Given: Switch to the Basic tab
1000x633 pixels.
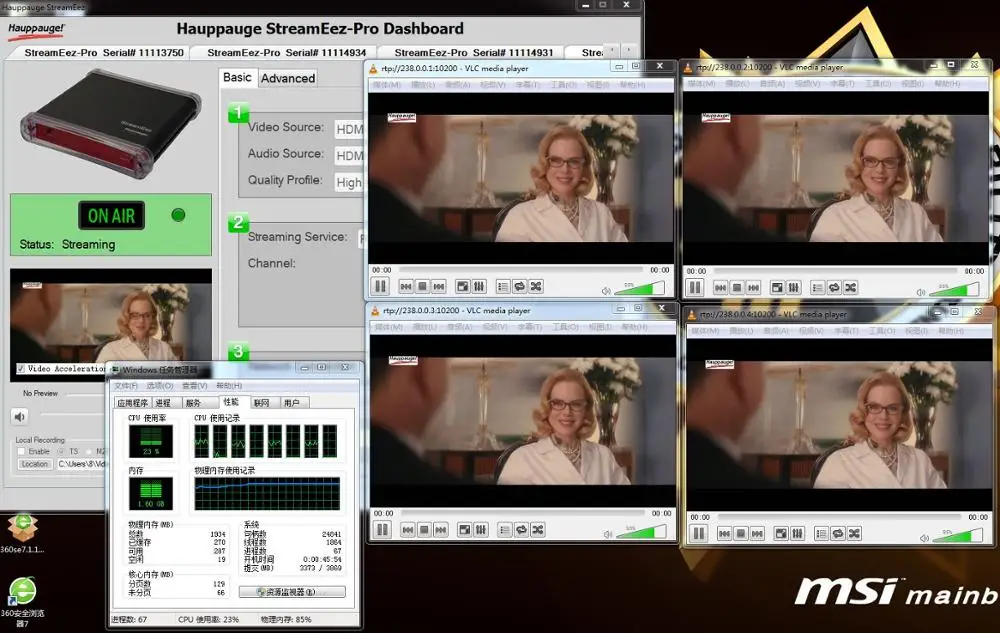Looking at the screenshot, I should pyautogui.click(x=237, y=77).
